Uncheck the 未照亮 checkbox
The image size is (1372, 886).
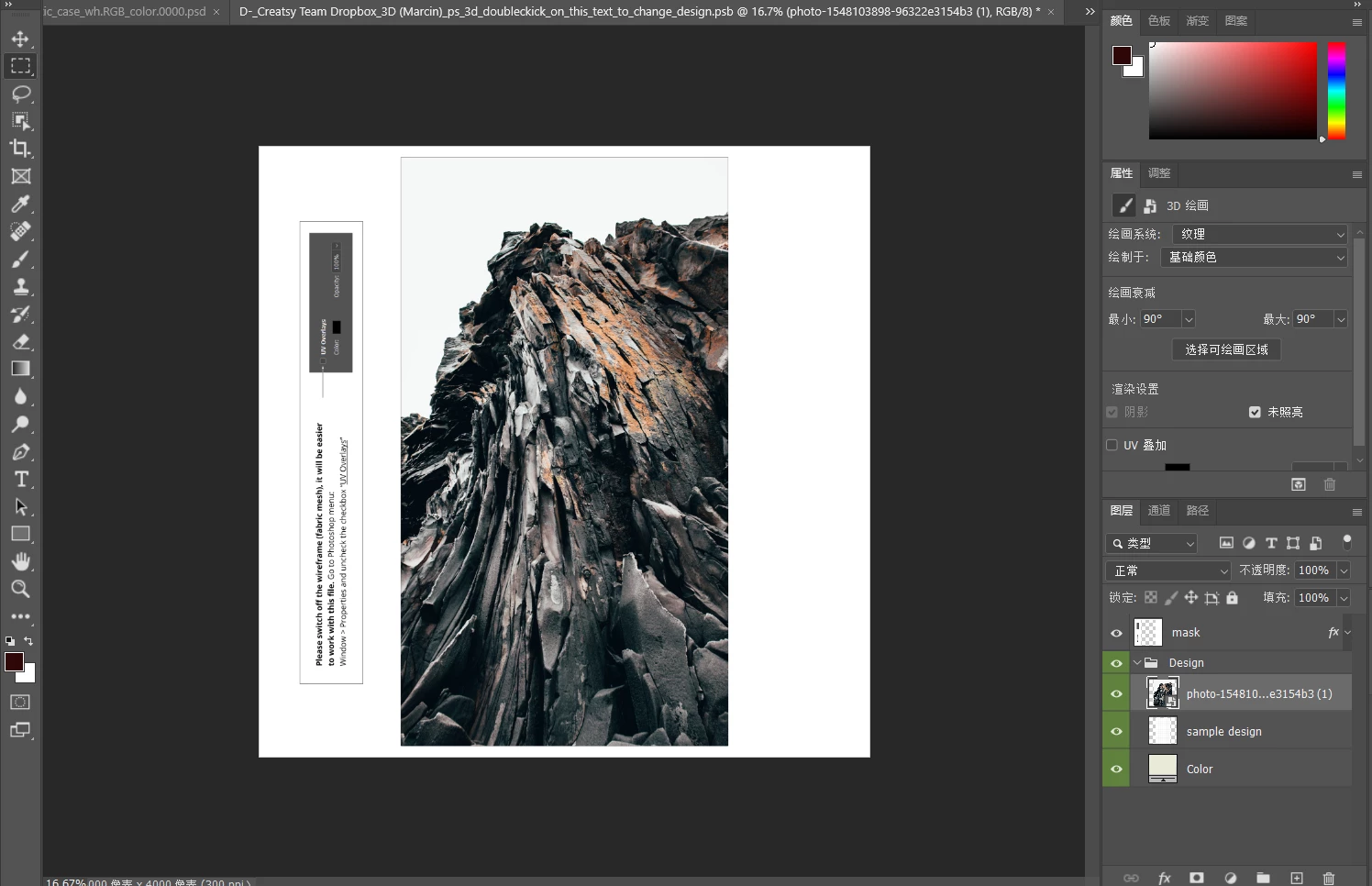[x=1255, y=412]
